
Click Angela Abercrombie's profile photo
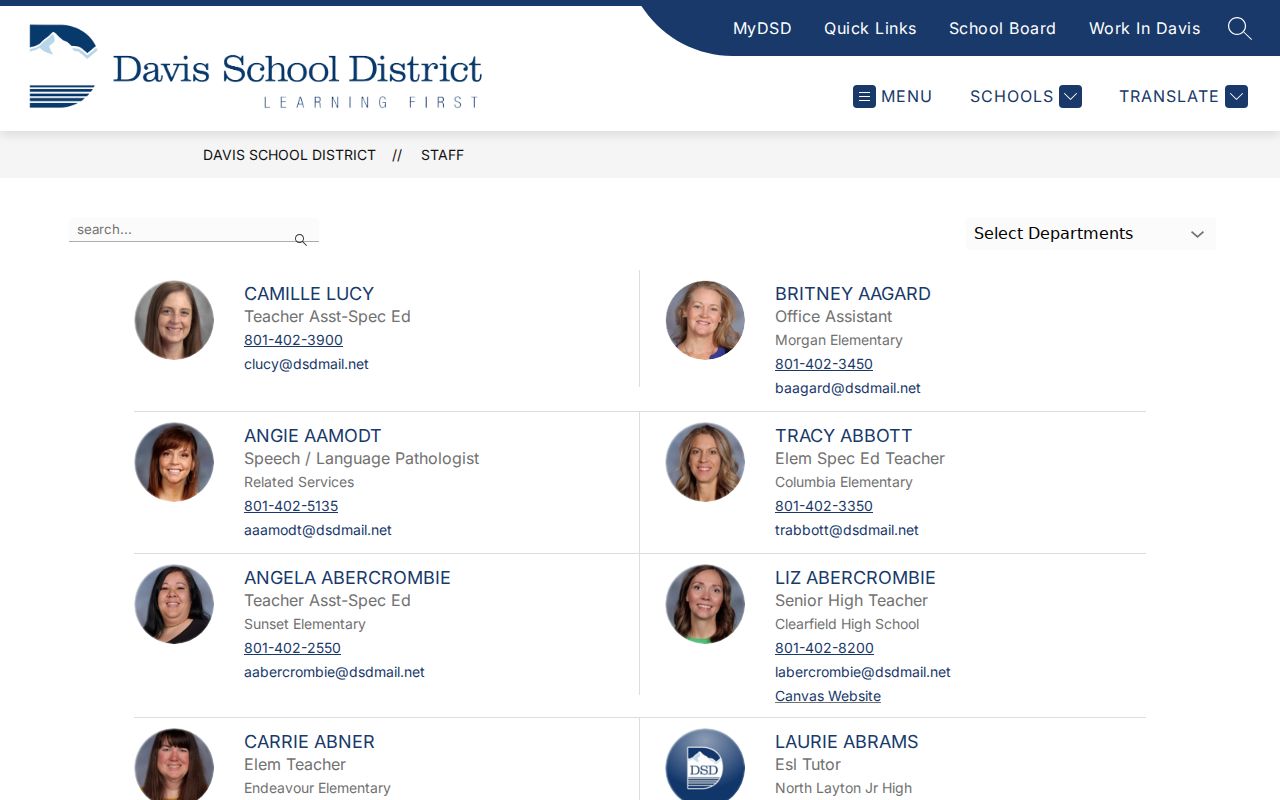[174, 604]
